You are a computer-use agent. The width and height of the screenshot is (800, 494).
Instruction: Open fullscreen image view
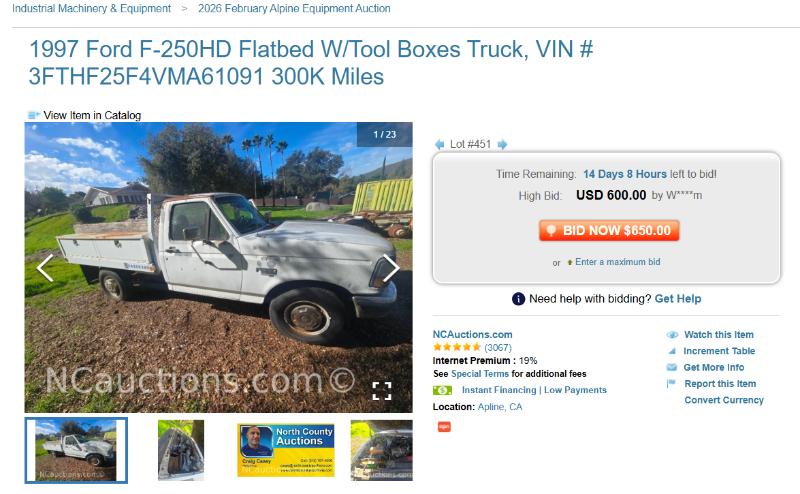[382, 391]
